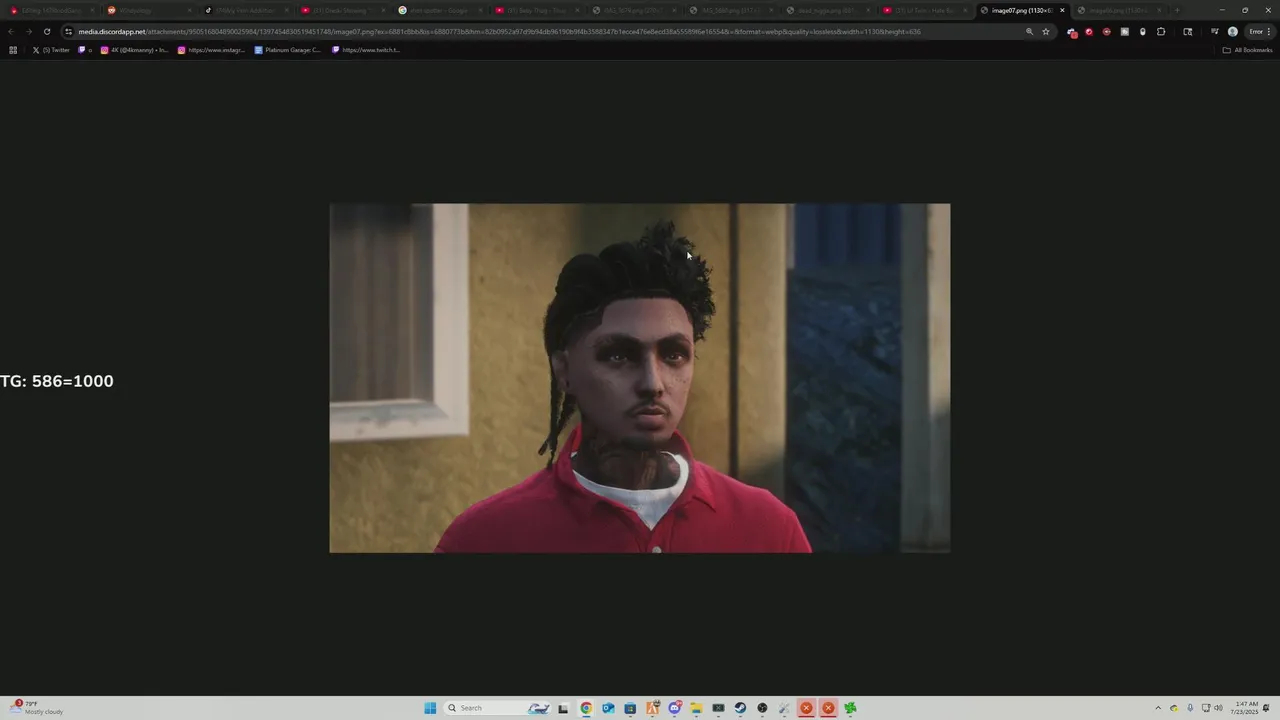Open the notifications bell icon
Viewport: 1280px width, 720px height.
click(x=1266, y=708)
